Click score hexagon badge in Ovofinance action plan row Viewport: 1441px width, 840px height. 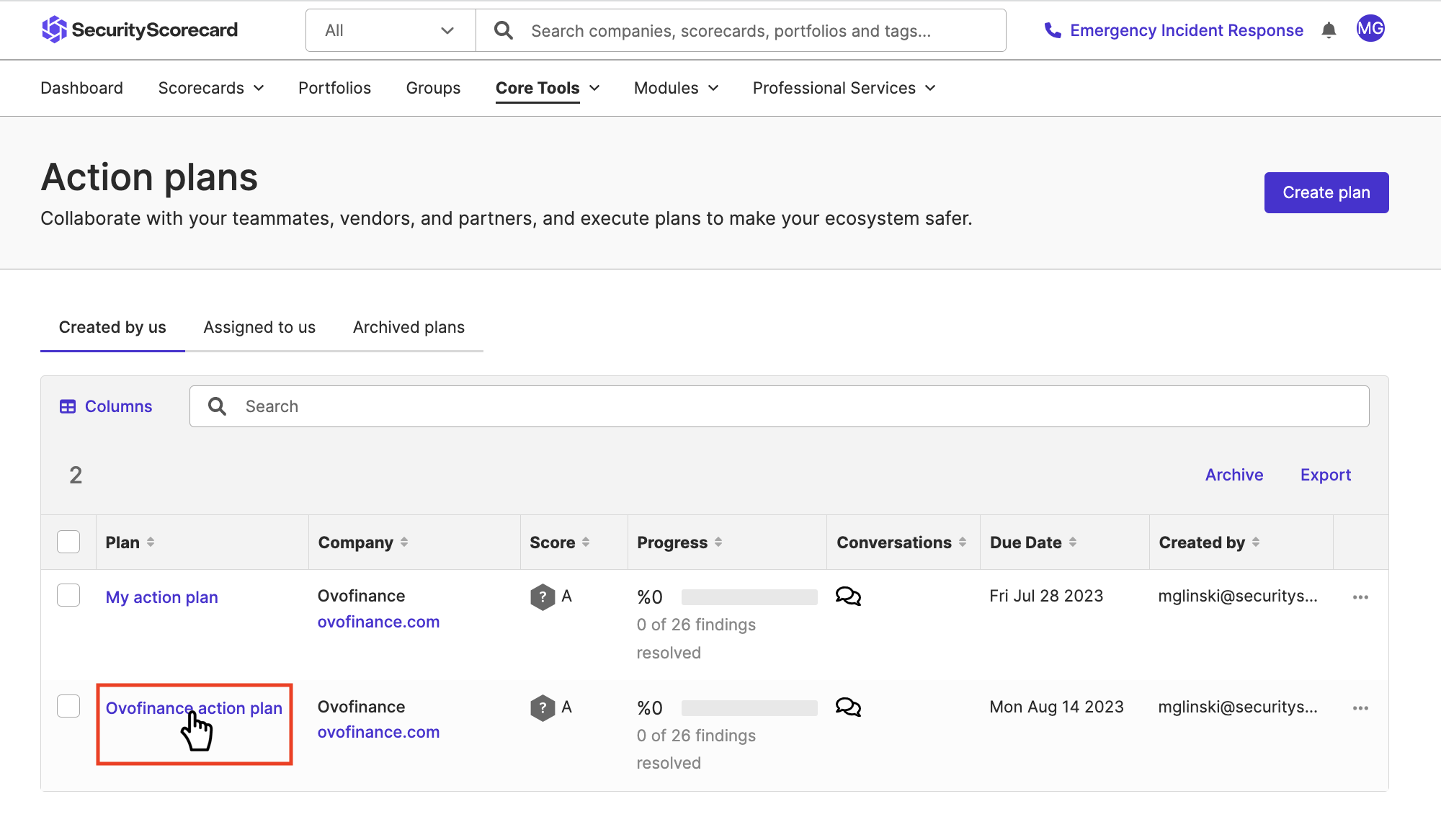543,707
